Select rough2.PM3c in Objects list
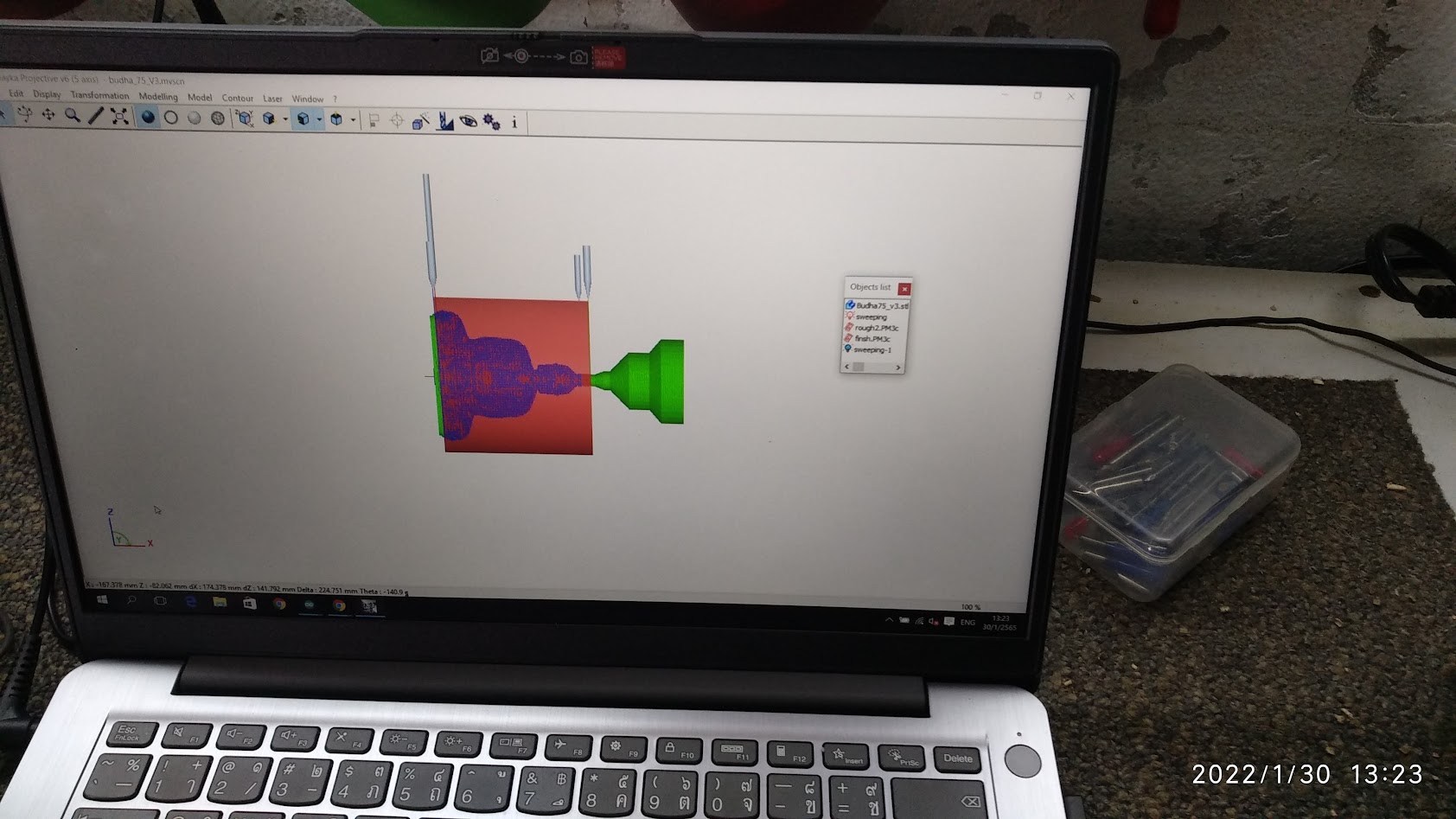The width and height of the screenshot is (1456, 819). (872, 328)
